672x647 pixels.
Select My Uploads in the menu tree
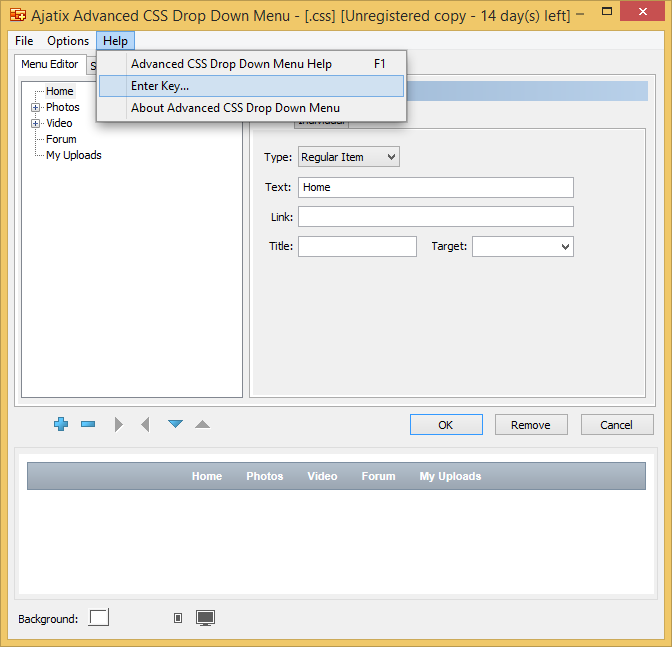[x=74, y=155]
